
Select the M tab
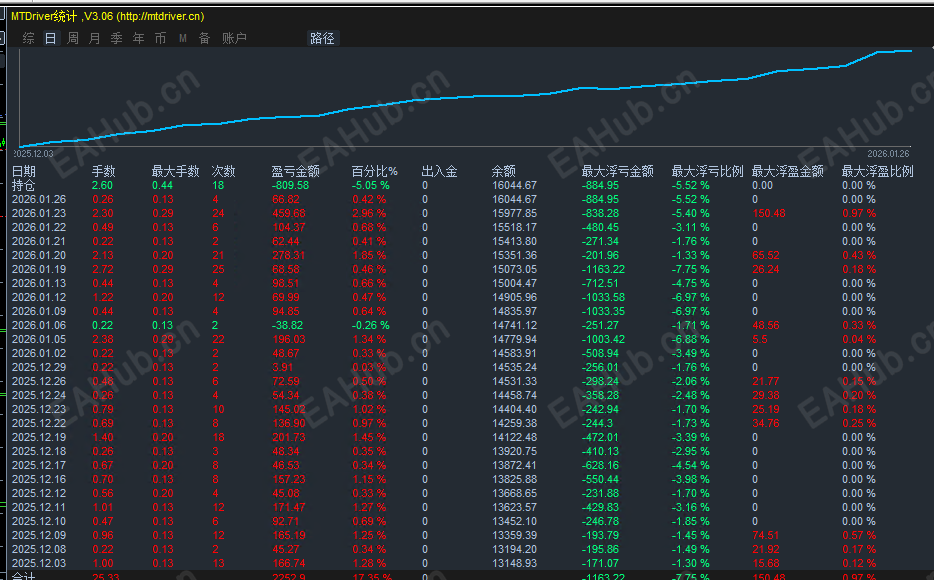pos(183,38)
